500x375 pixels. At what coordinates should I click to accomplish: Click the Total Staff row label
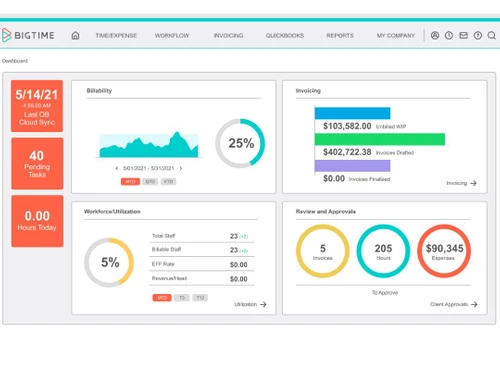tap(164, 236)
